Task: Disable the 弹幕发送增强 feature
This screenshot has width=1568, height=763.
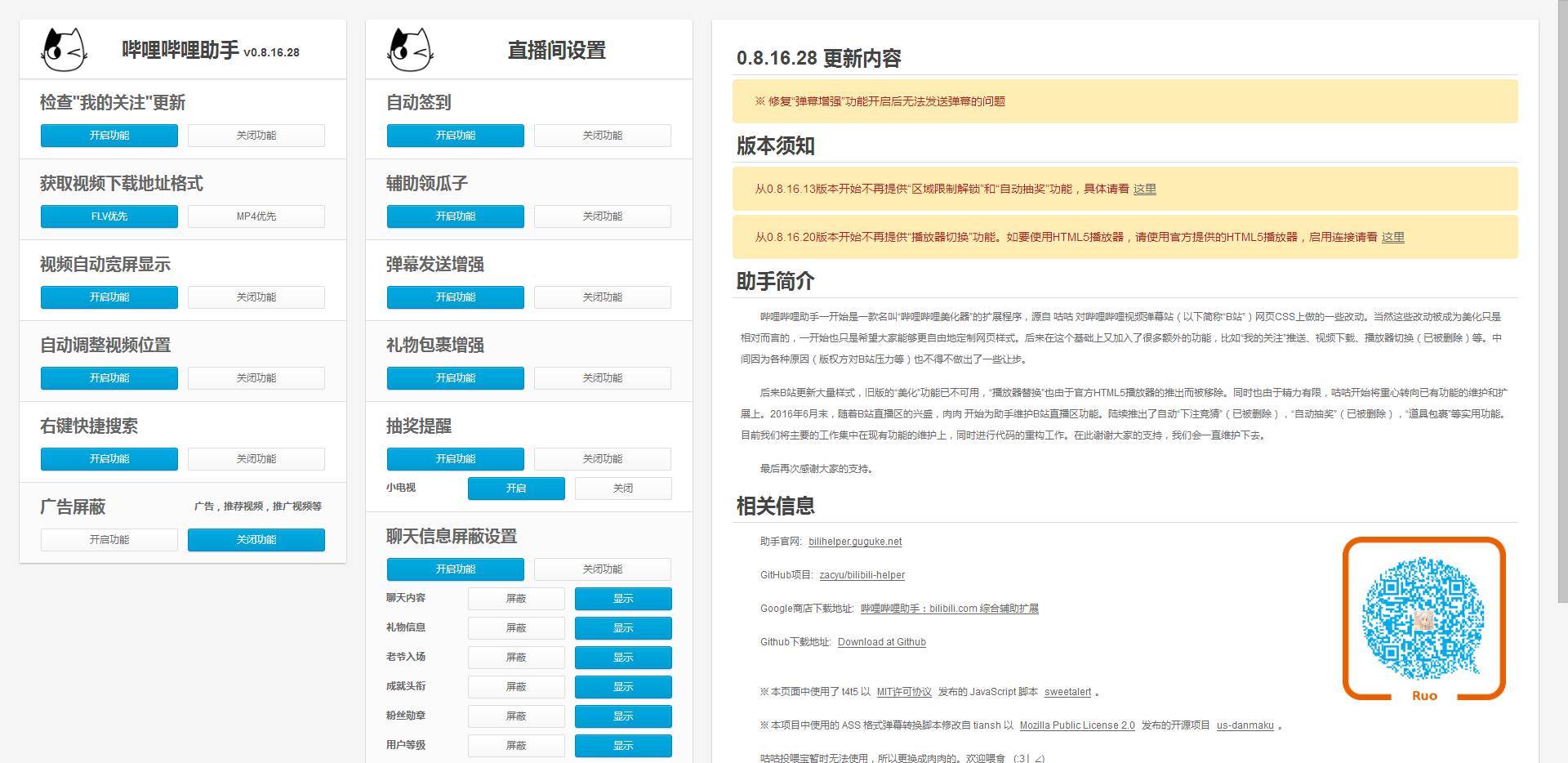Action: pyautogui.click(x=602, y=297)
